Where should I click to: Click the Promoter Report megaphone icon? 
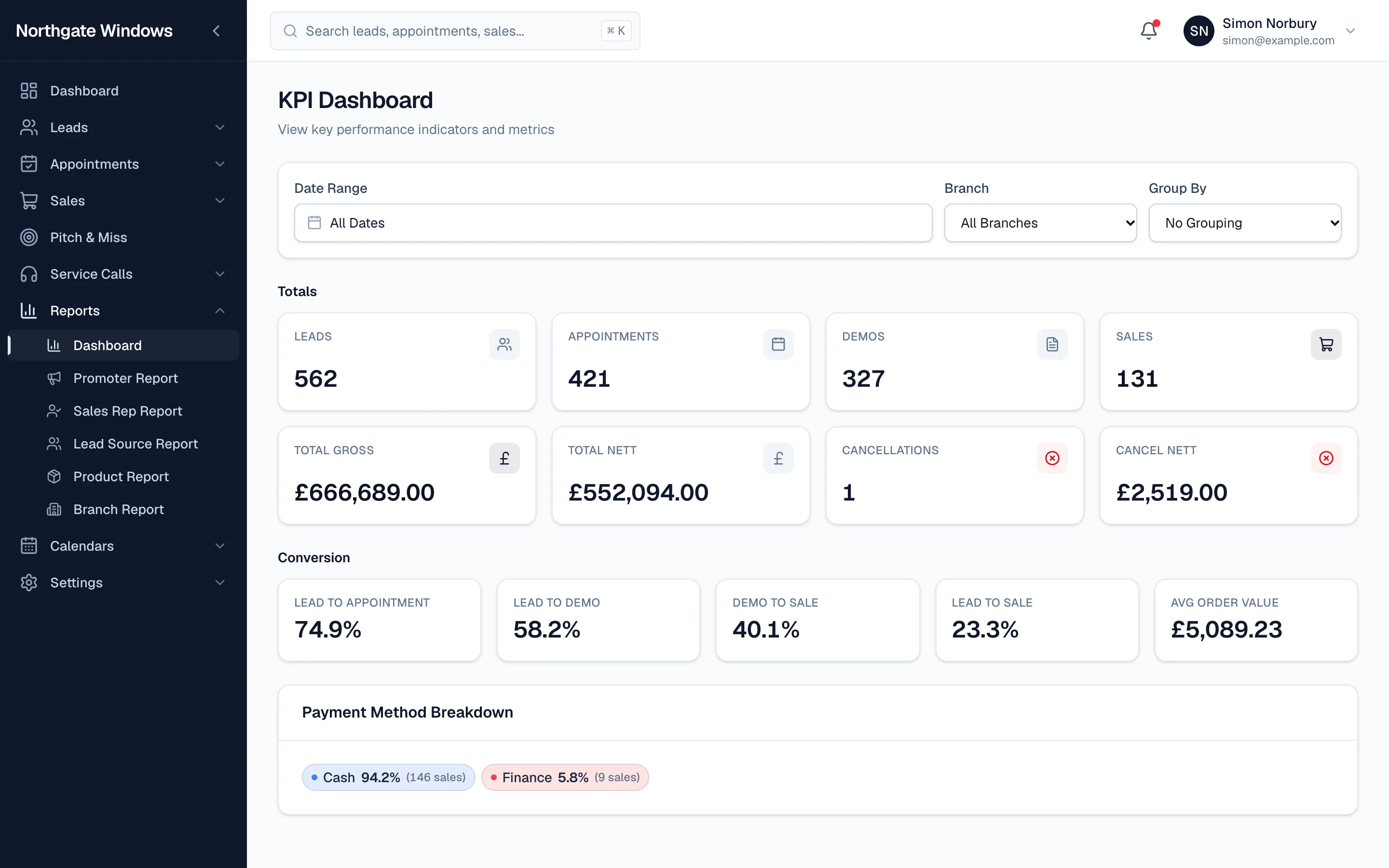pos(54,379)
